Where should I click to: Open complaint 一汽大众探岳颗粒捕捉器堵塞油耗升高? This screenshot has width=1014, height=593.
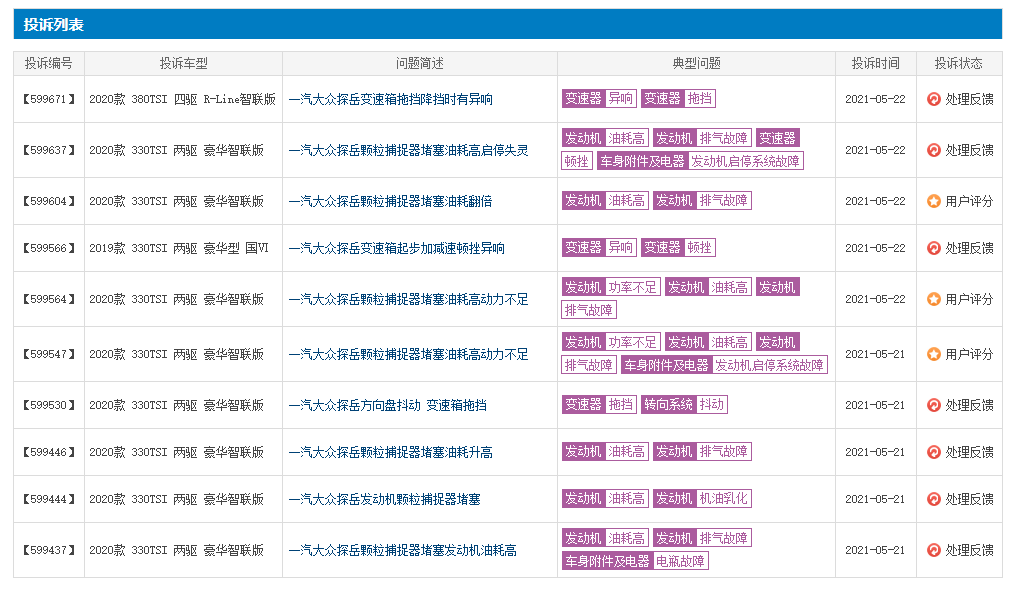pyautogui.click(x=391, y=452)
